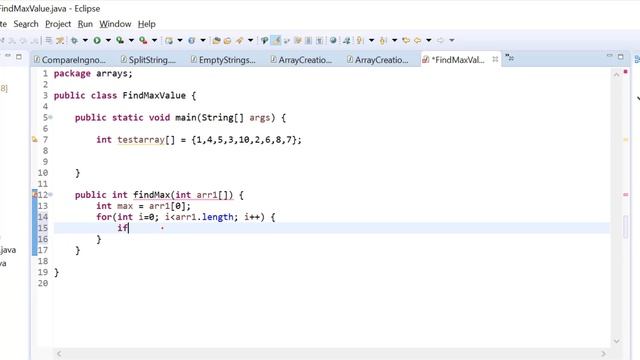Click the Skip All Breakpoints toolbar icon
The height and width of the screenshot is (360, 640).
[x=60, y=40]
